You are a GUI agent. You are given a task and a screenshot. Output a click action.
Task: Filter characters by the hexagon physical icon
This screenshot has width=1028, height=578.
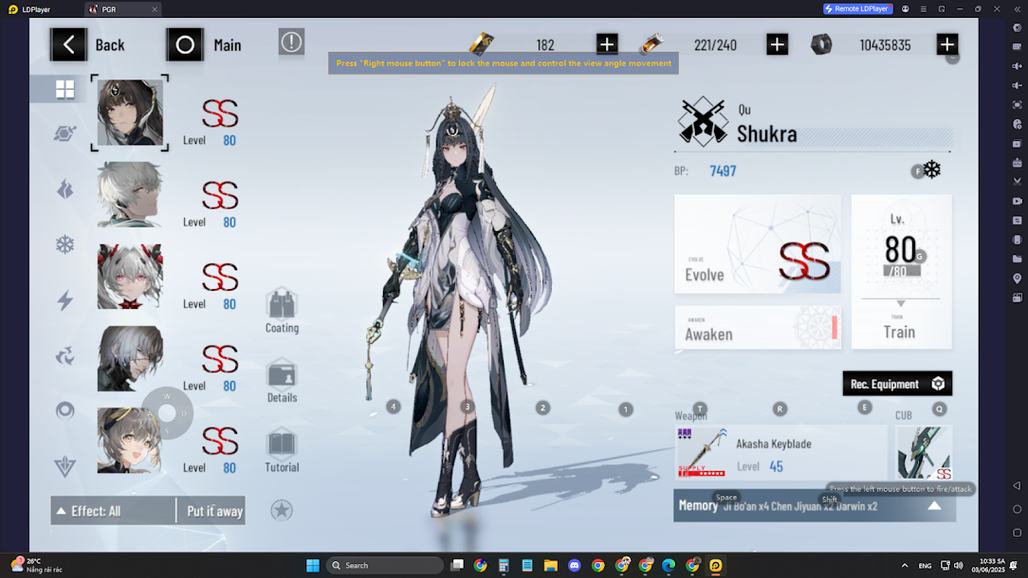click(65, 134)
